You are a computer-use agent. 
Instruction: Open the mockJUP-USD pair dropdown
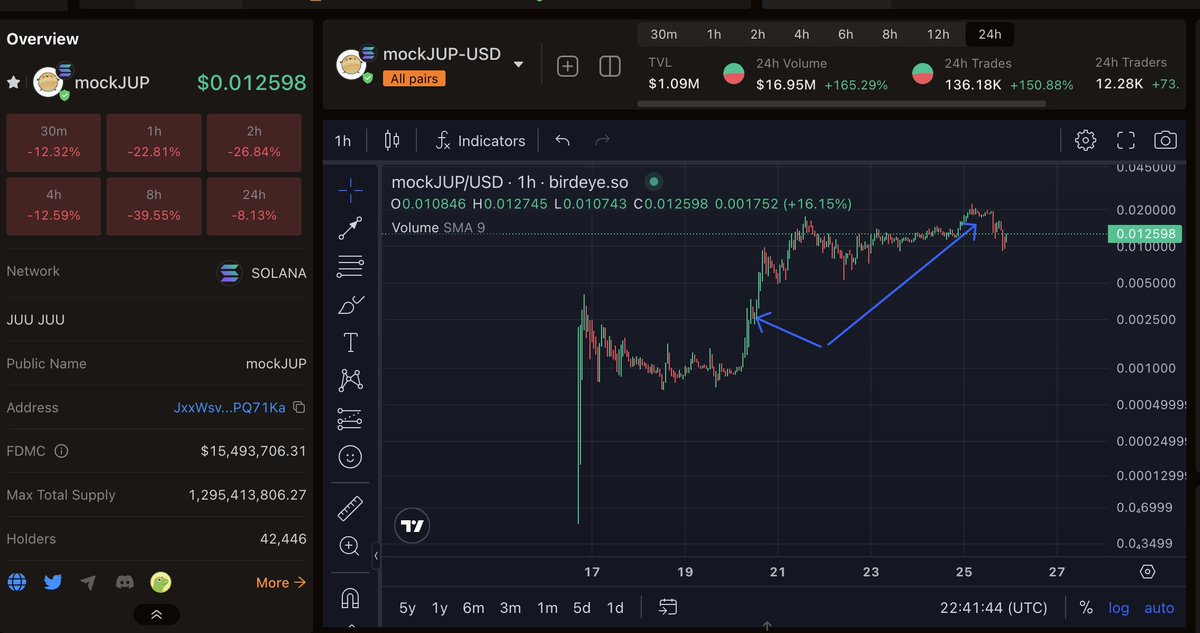click(518, 65)
